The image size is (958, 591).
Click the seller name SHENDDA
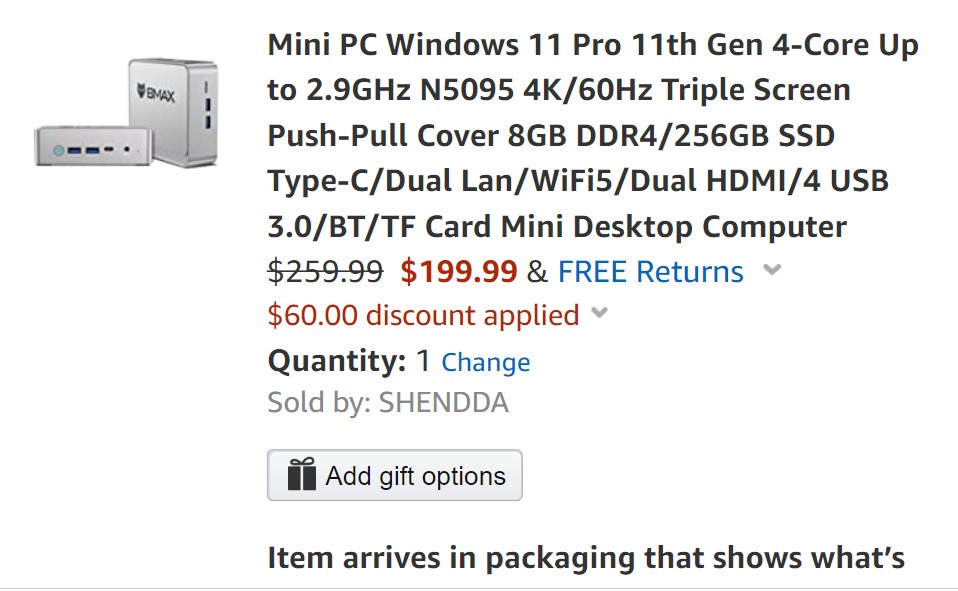(x=442, y=402)
